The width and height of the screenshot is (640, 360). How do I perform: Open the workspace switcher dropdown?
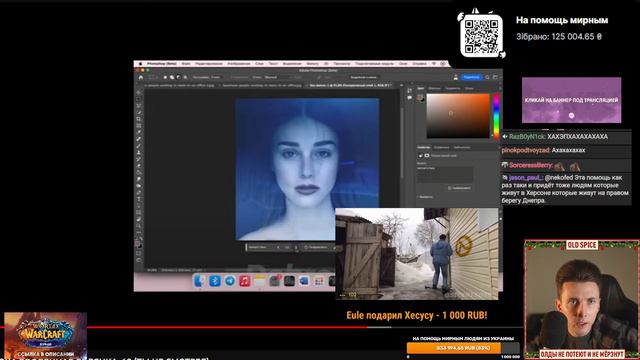(x=495, y=77)
